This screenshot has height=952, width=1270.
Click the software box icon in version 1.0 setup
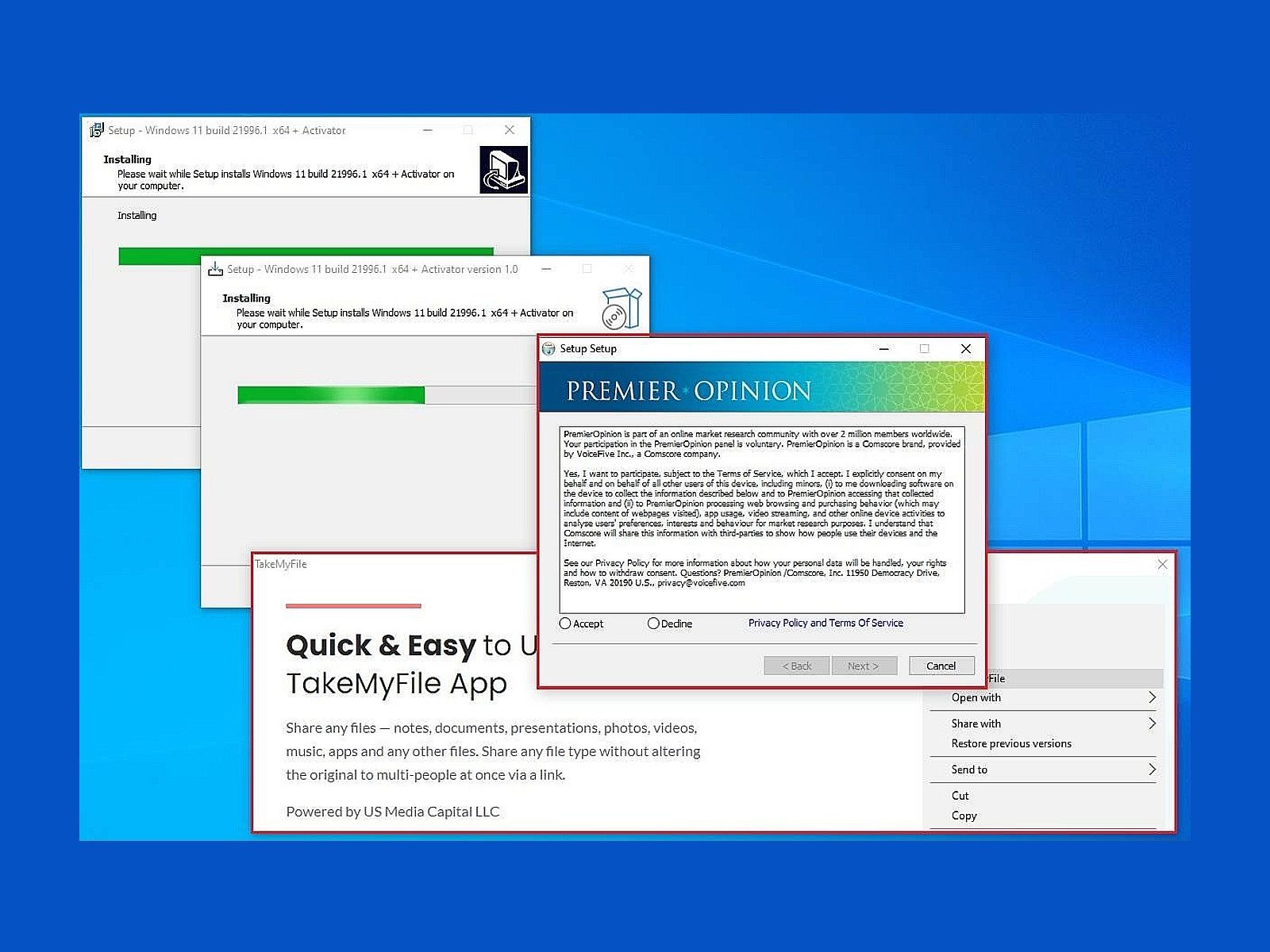pyautogui.click(x=622, y=309)
